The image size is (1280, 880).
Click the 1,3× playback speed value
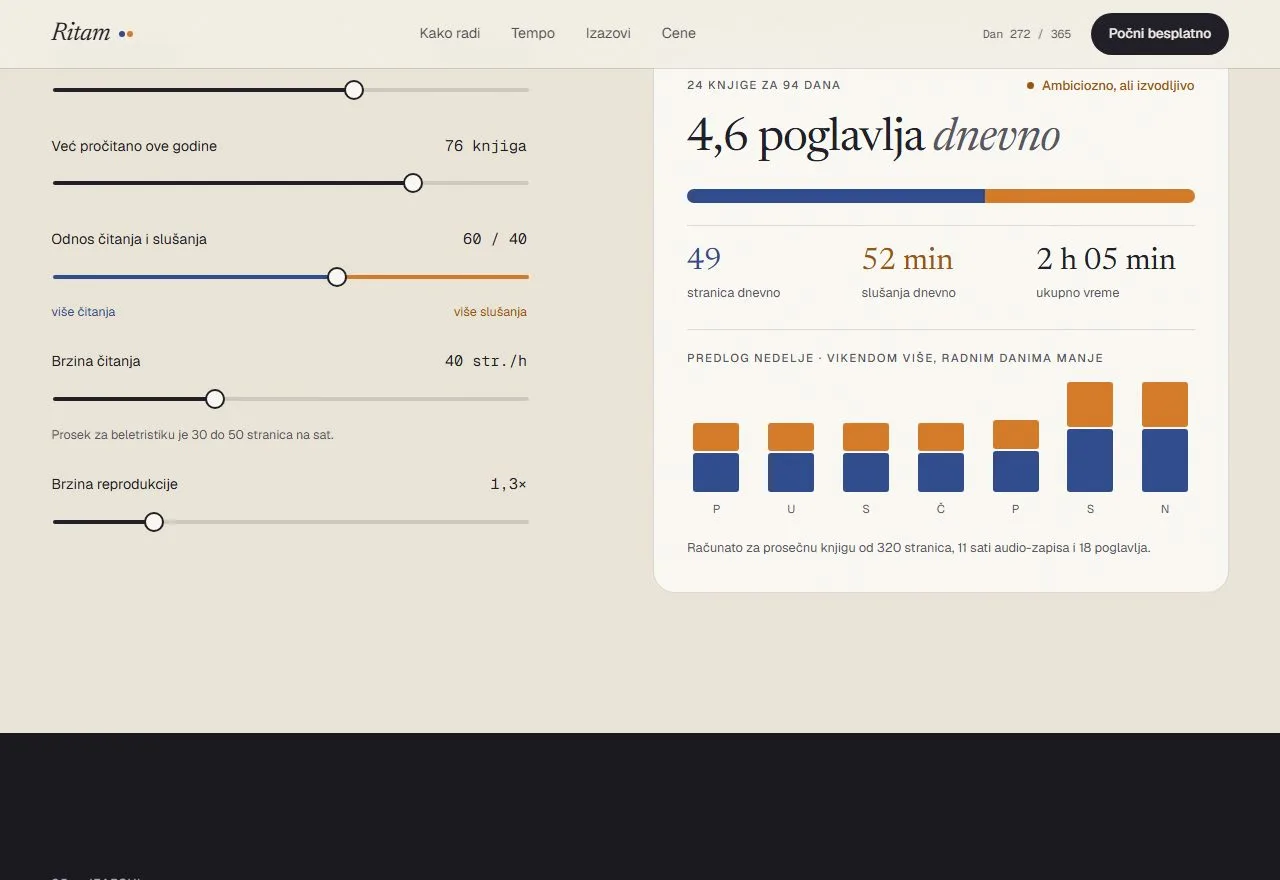[508, 484]
